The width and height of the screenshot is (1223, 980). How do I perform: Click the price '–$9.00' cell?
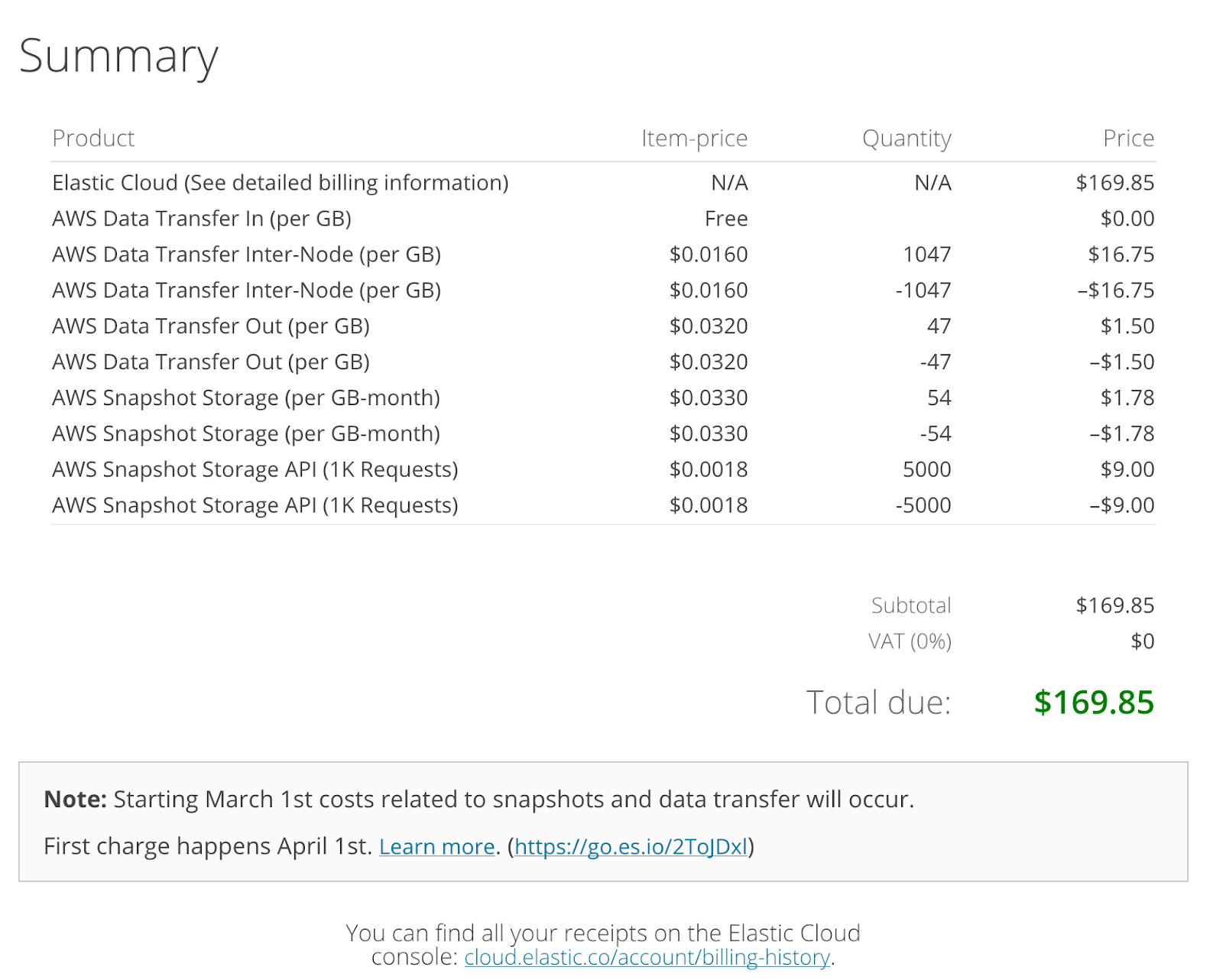click(1122, 505)
